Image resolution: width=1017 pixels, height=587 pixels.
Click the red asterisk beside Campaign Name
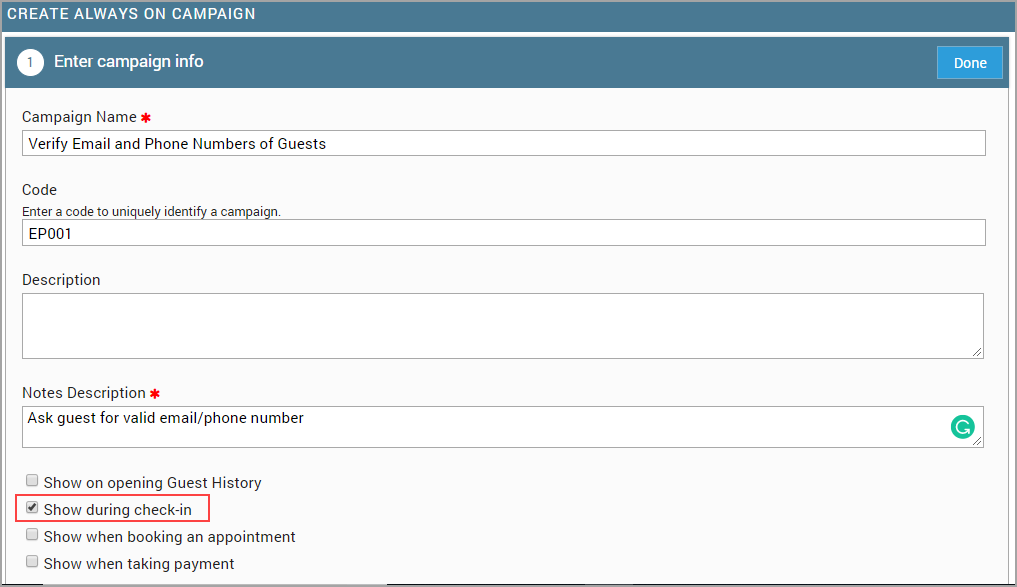[x=145, y=118]
